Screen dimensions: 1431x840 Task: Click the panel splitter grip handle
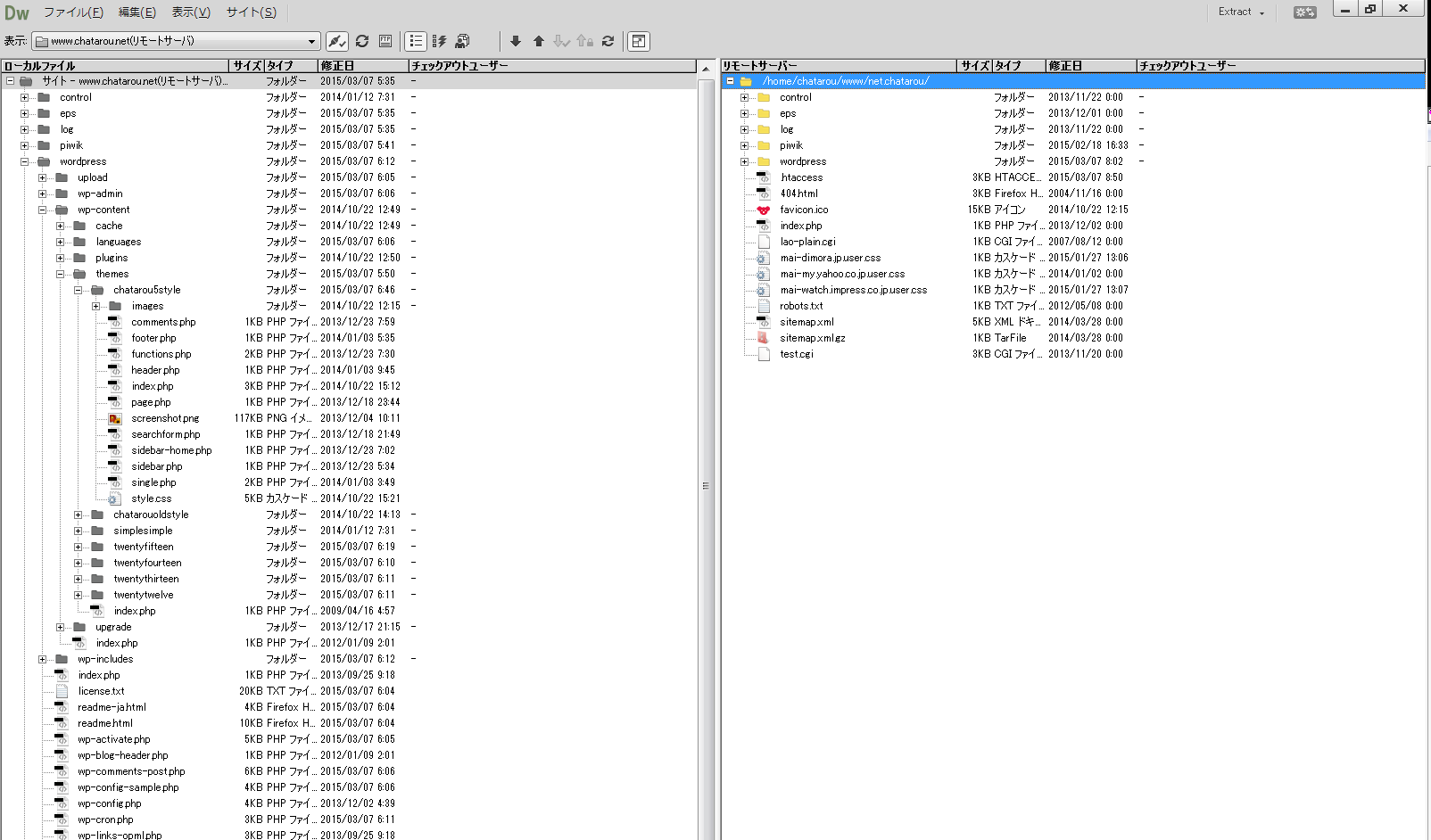[x=706, y=486]
